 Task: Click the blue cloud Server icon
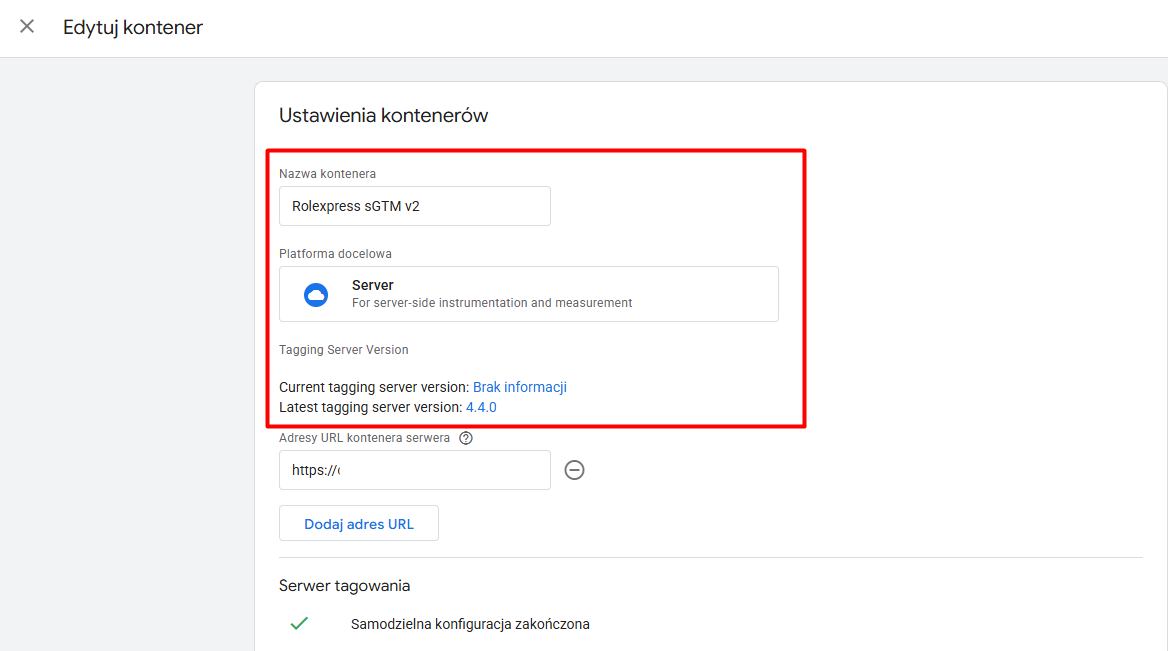tap(316, 295)
